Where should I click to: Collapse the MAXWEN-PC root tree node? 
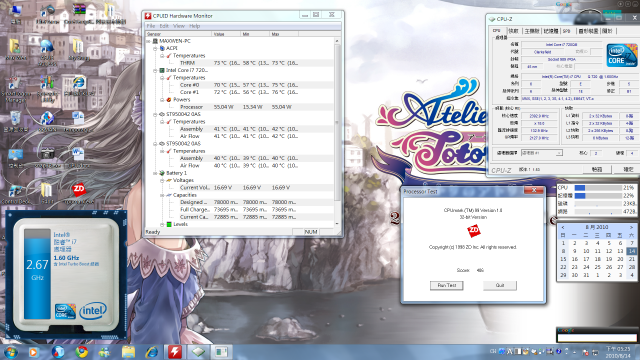pos(149,41)
